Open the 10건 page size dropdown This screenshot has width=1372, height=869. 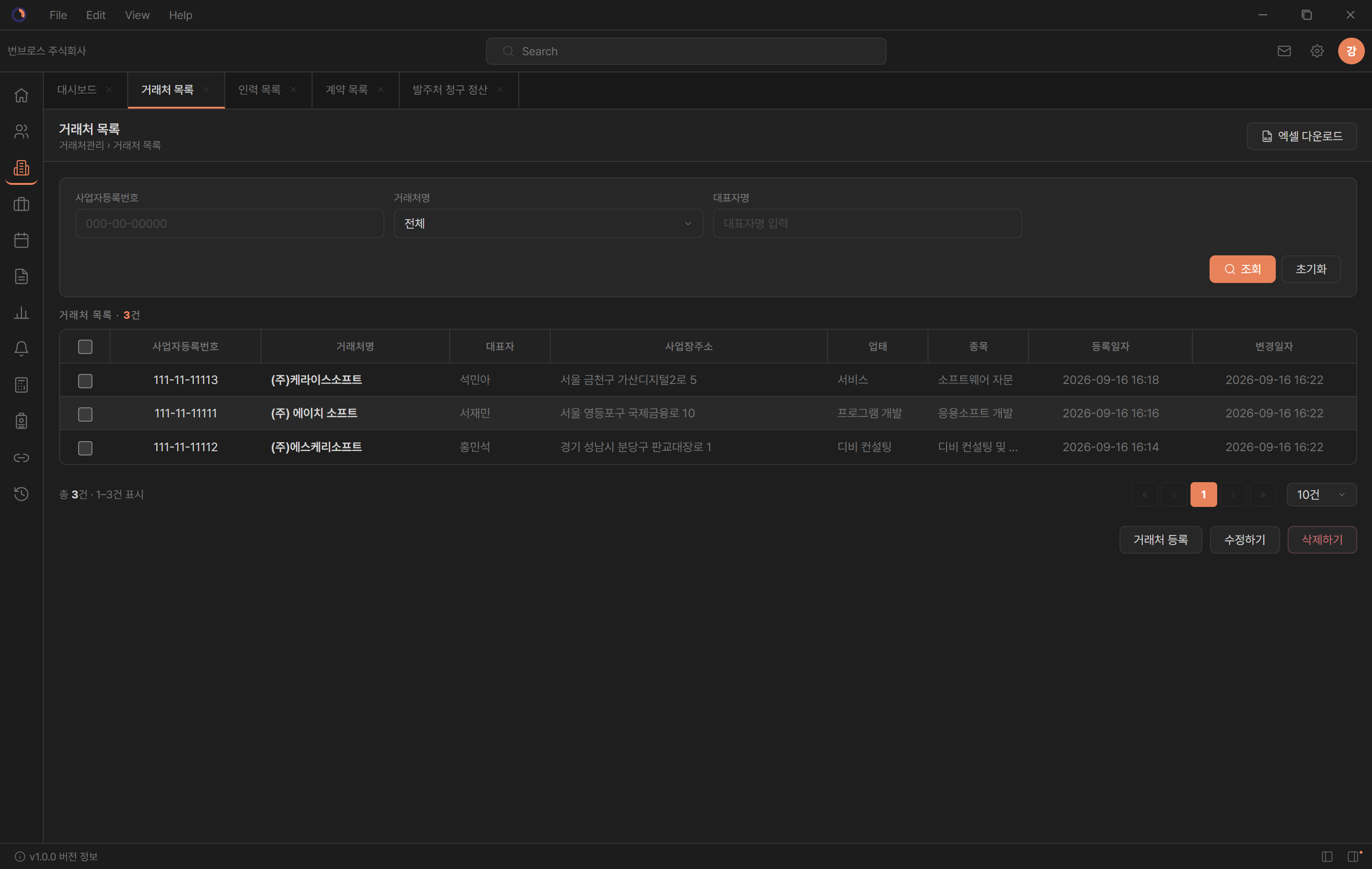pyautogui.click(x=1322, y=495)
